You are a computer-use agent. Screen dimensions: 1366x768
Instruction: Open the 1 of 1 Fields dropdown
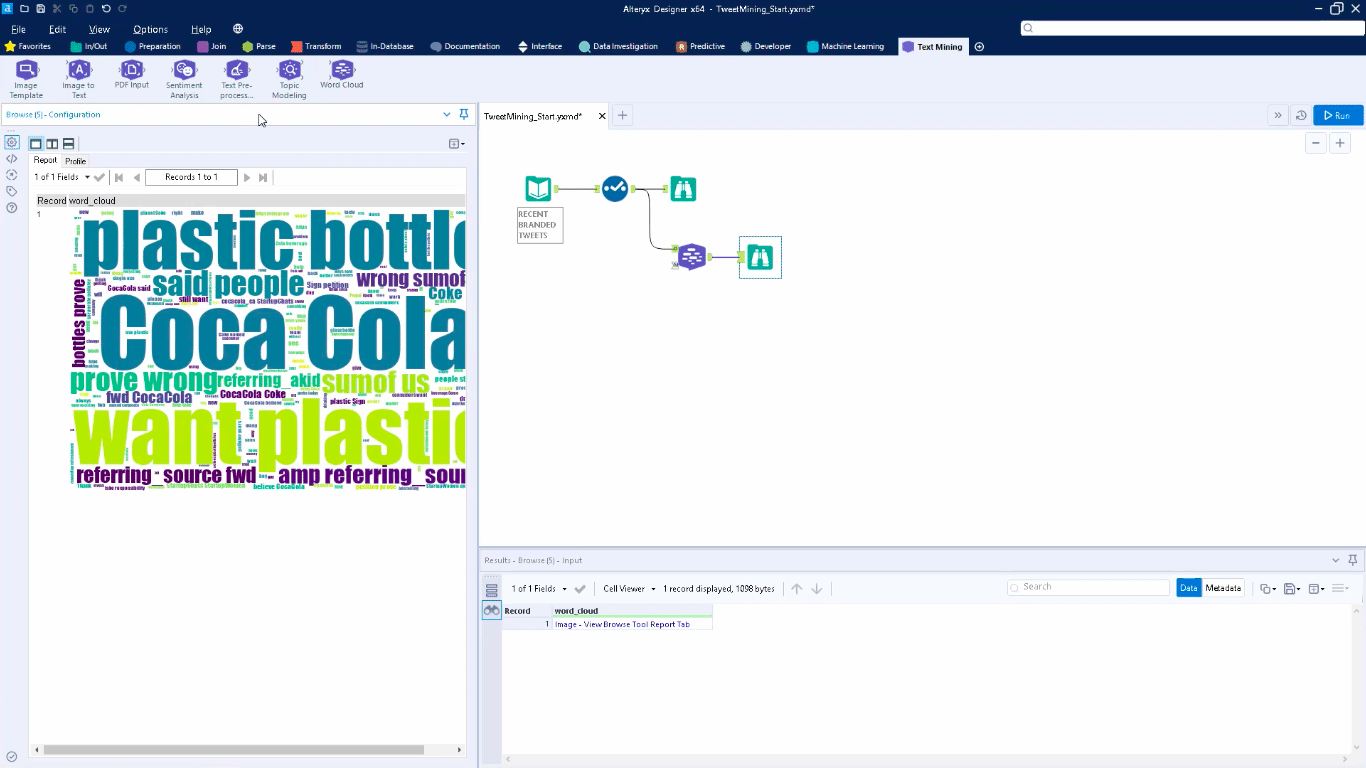(x=58, y=177)
